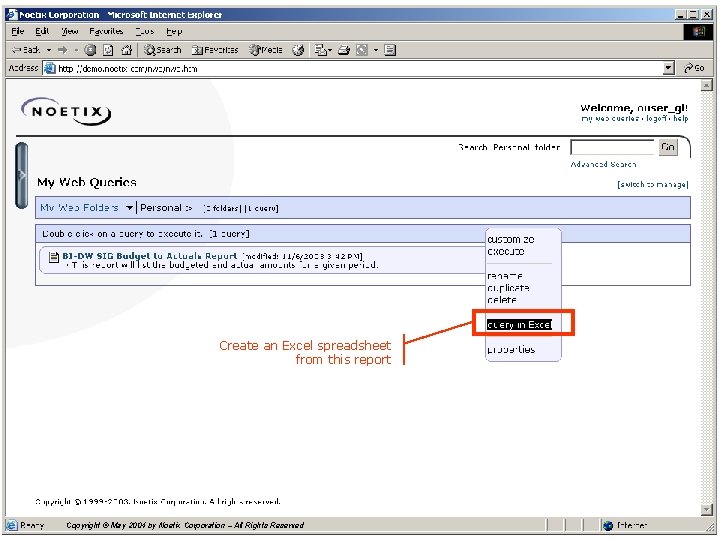Stop page loading with the Stop icon
Viewport: 720px width, 540px height.
90,50
